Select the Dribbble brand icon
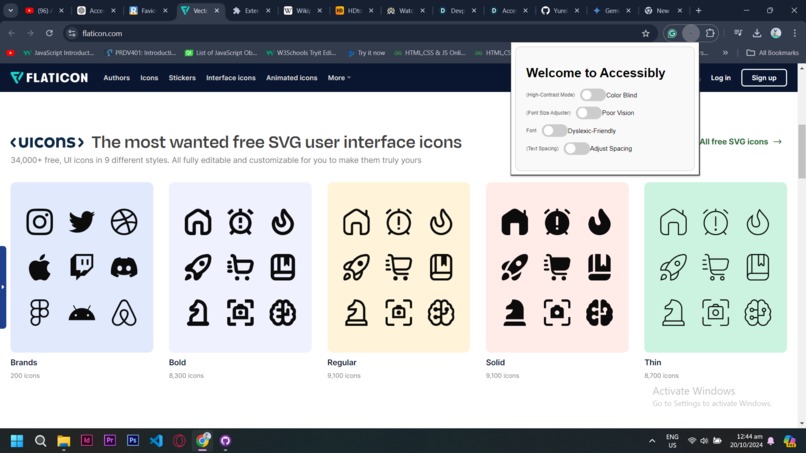The height and width of the screenshot is (453, 806). (124, 222)
